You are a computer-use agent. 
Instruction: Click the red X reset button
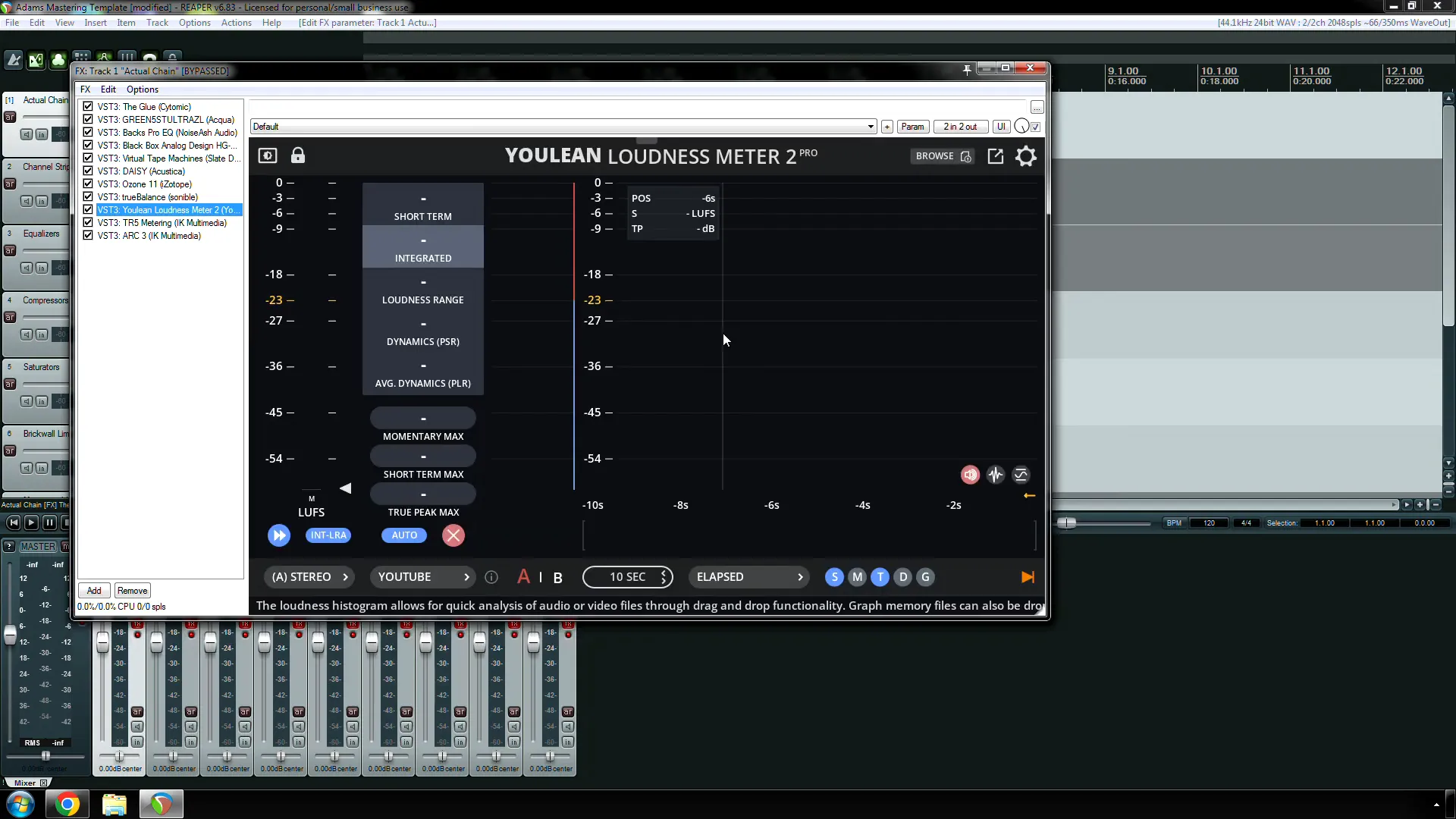tap(453, 535)
